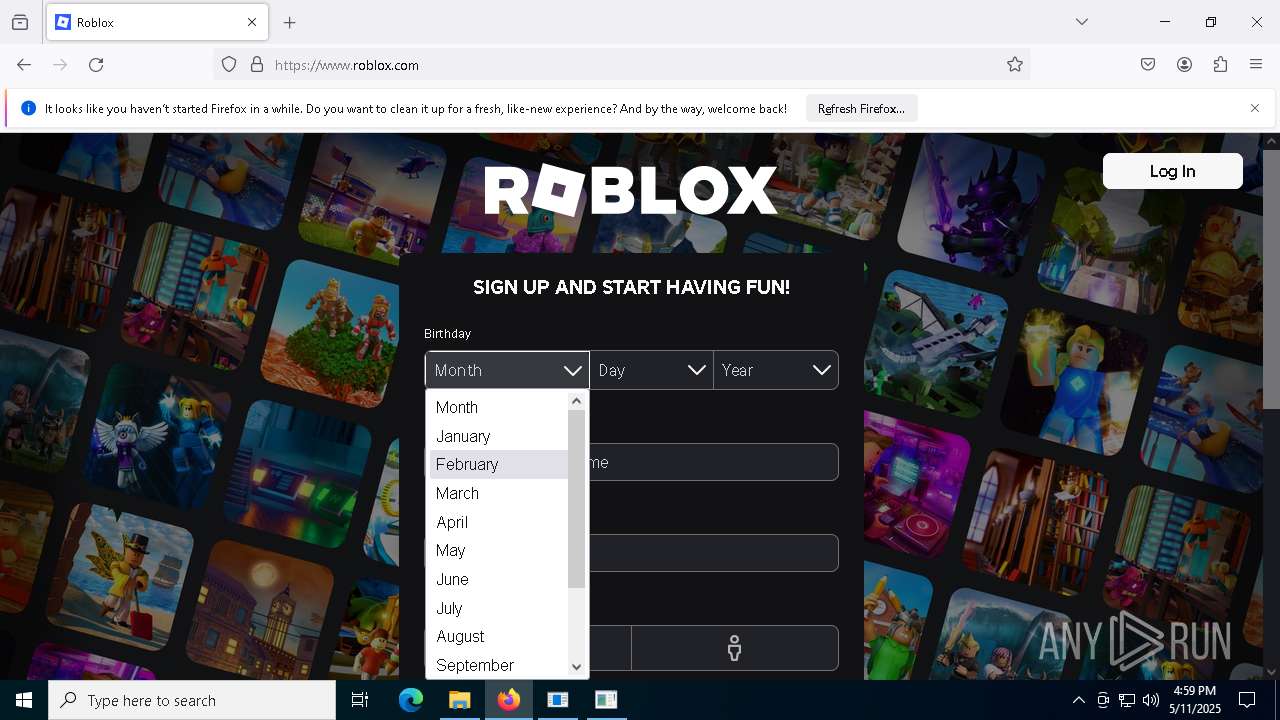Bookmark this page with the star
The image size is (1280, 720).
point(1015,65)
